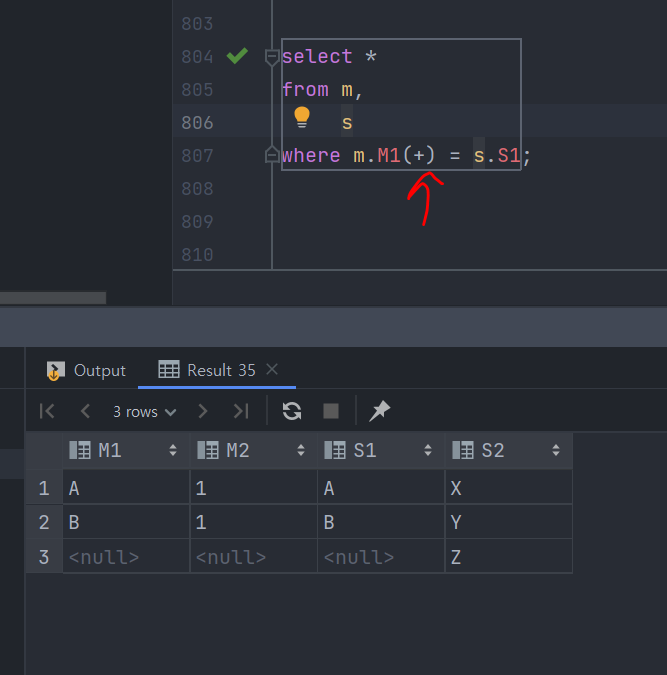Click s.S1 column reference in where clause
This screenshot has height=675, width=667.
point(497,155)
